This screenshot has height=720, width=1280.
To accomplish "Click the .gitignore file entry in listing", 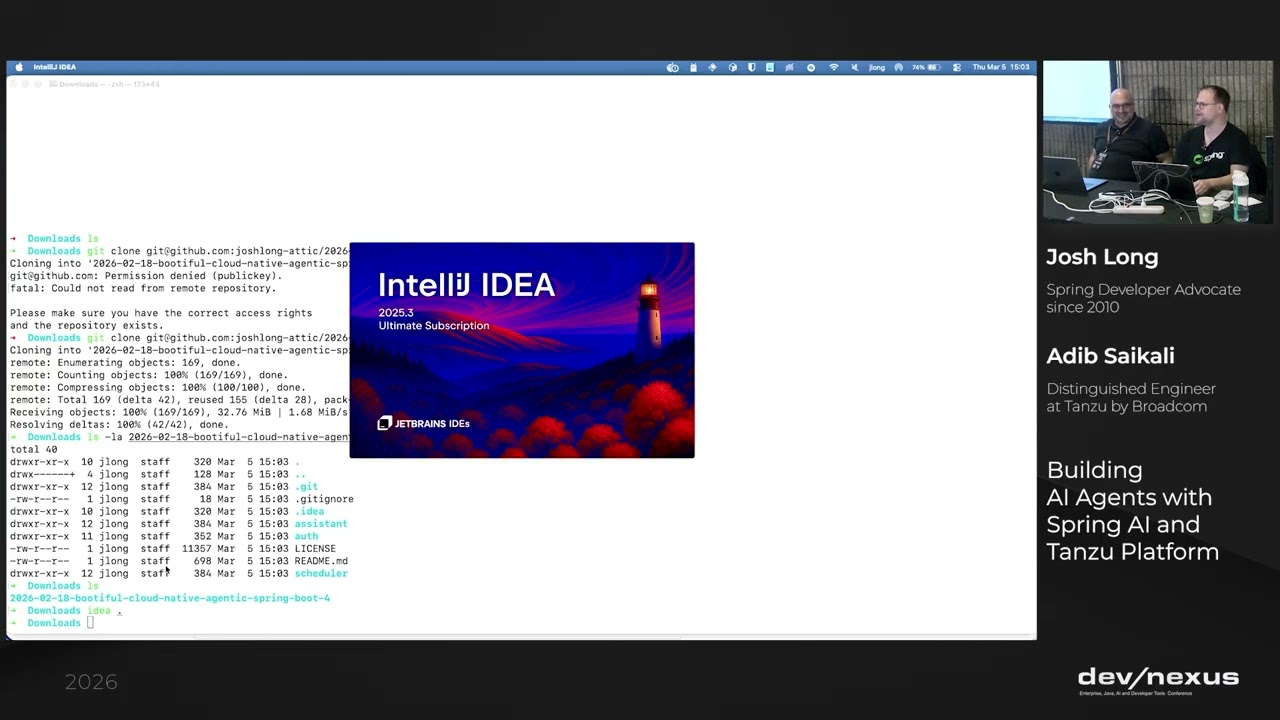I will click(x=324, y=499).
